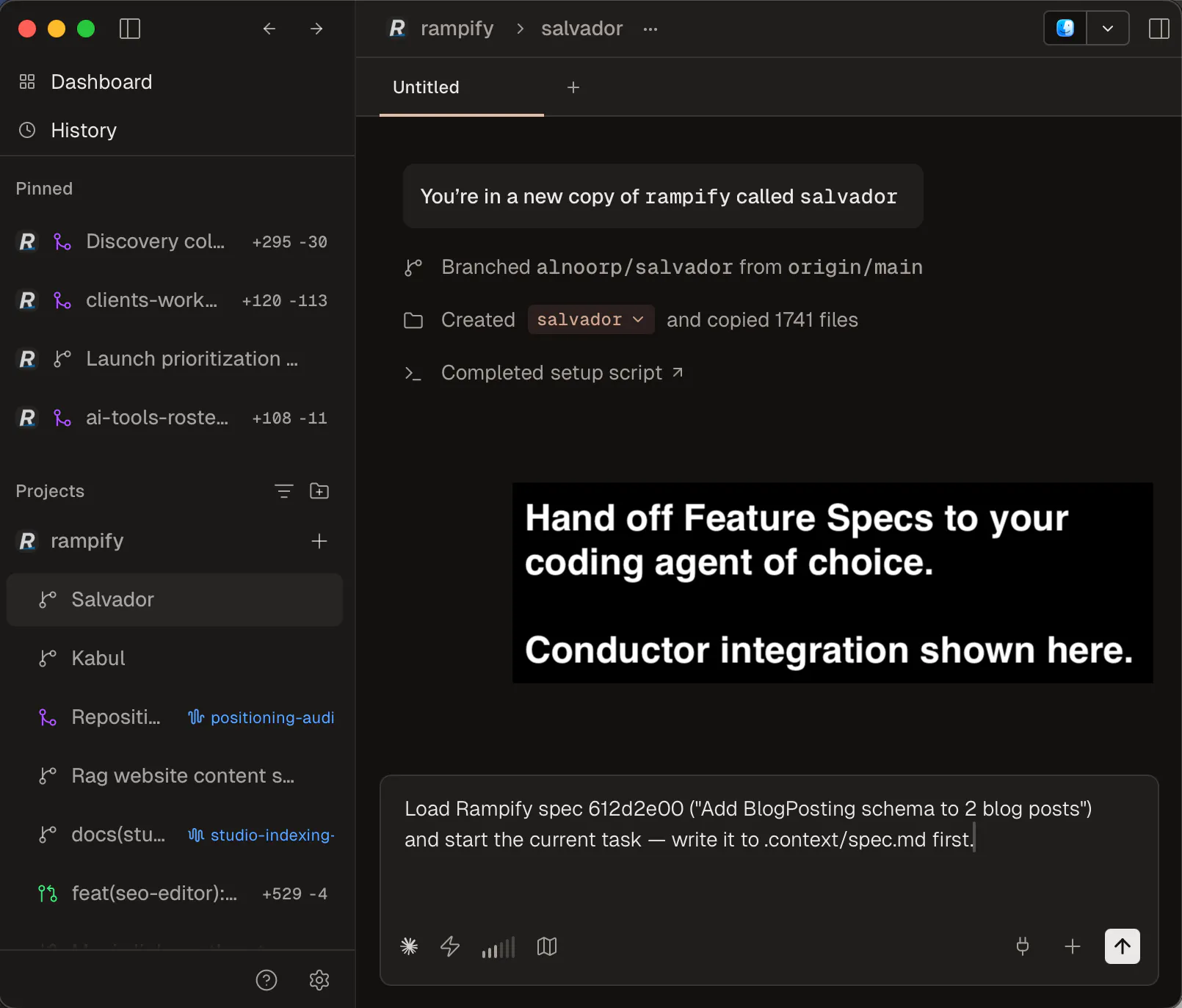This screenshot has height=1008, width=1182.
Task: Click the terminal icon beside Completed setup
Action: pyautogui.click(x=413, y=373)
